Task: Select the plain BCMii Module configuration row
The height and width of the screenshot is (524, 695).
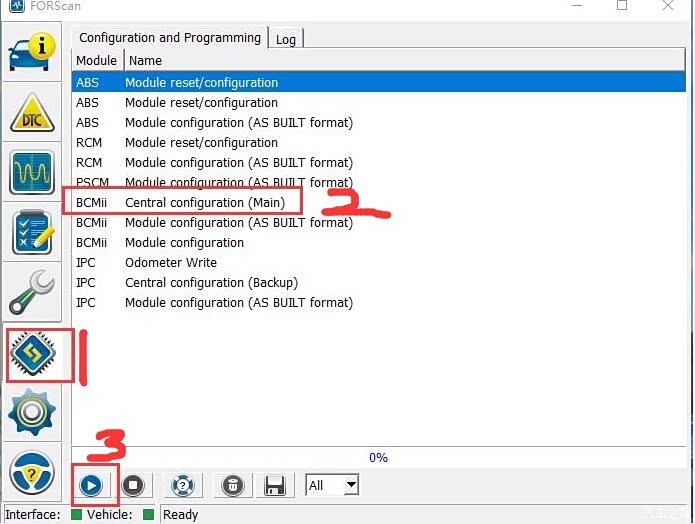Action: point(379,242)
